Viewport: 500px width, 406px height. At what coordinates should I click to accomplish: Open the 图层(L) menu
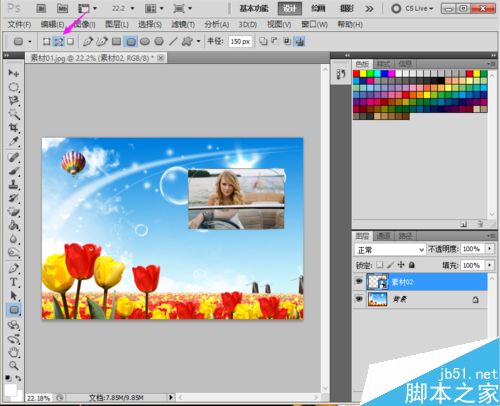click(x=117, y=24)
